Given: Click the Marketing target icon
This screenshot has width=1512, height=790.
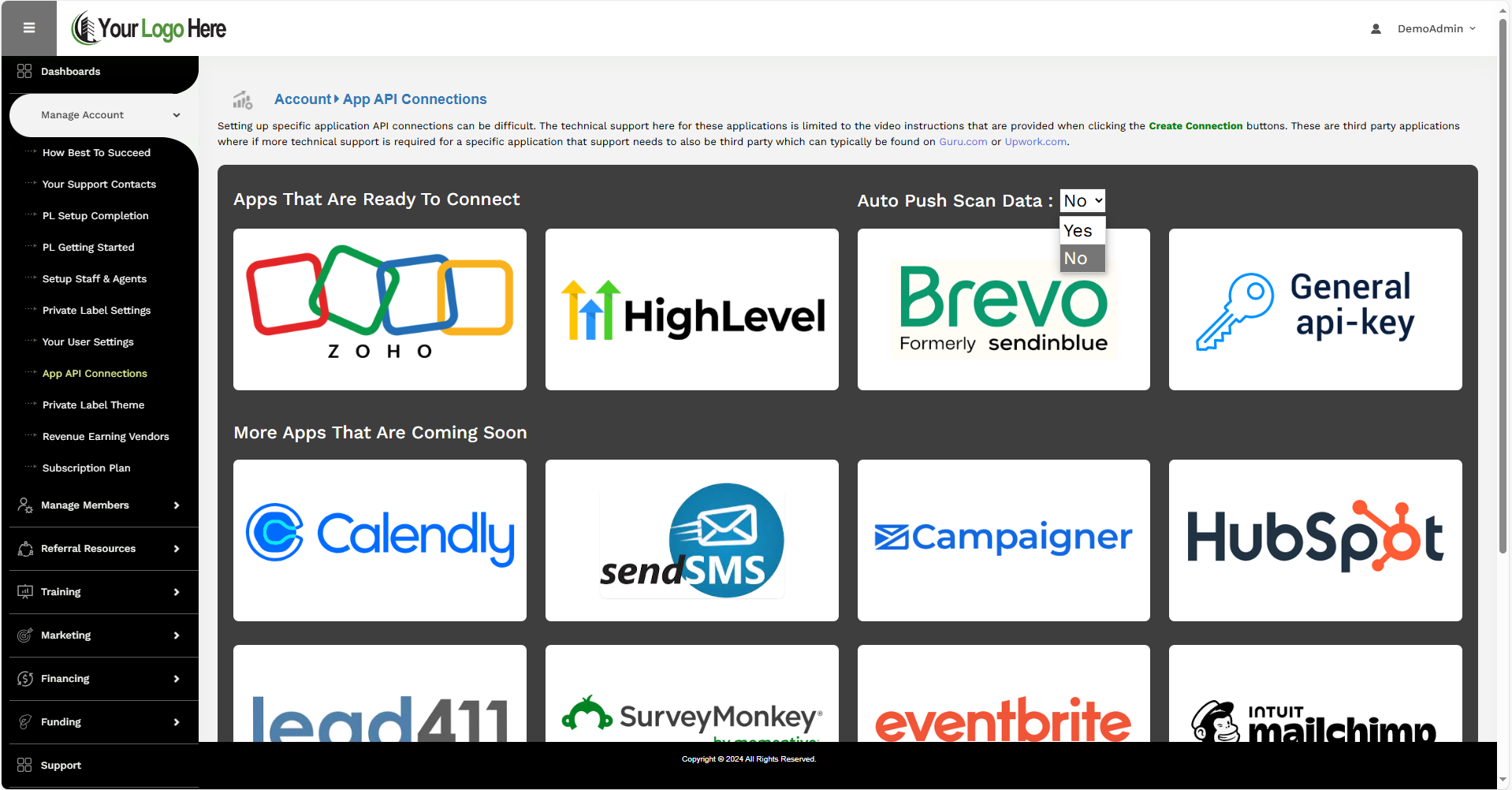Looking at the screenshot, I should pyautogui.click(x=25, y=635).
